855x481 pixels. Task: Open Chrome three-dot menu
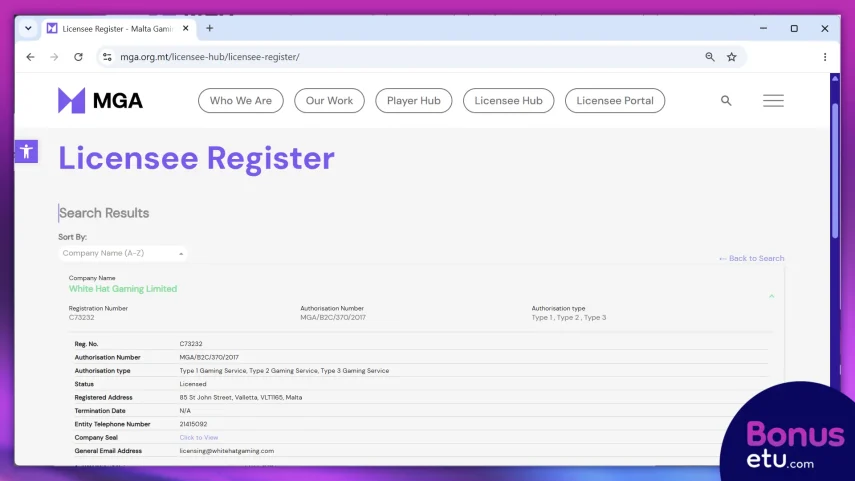click(x=825, y=57)
